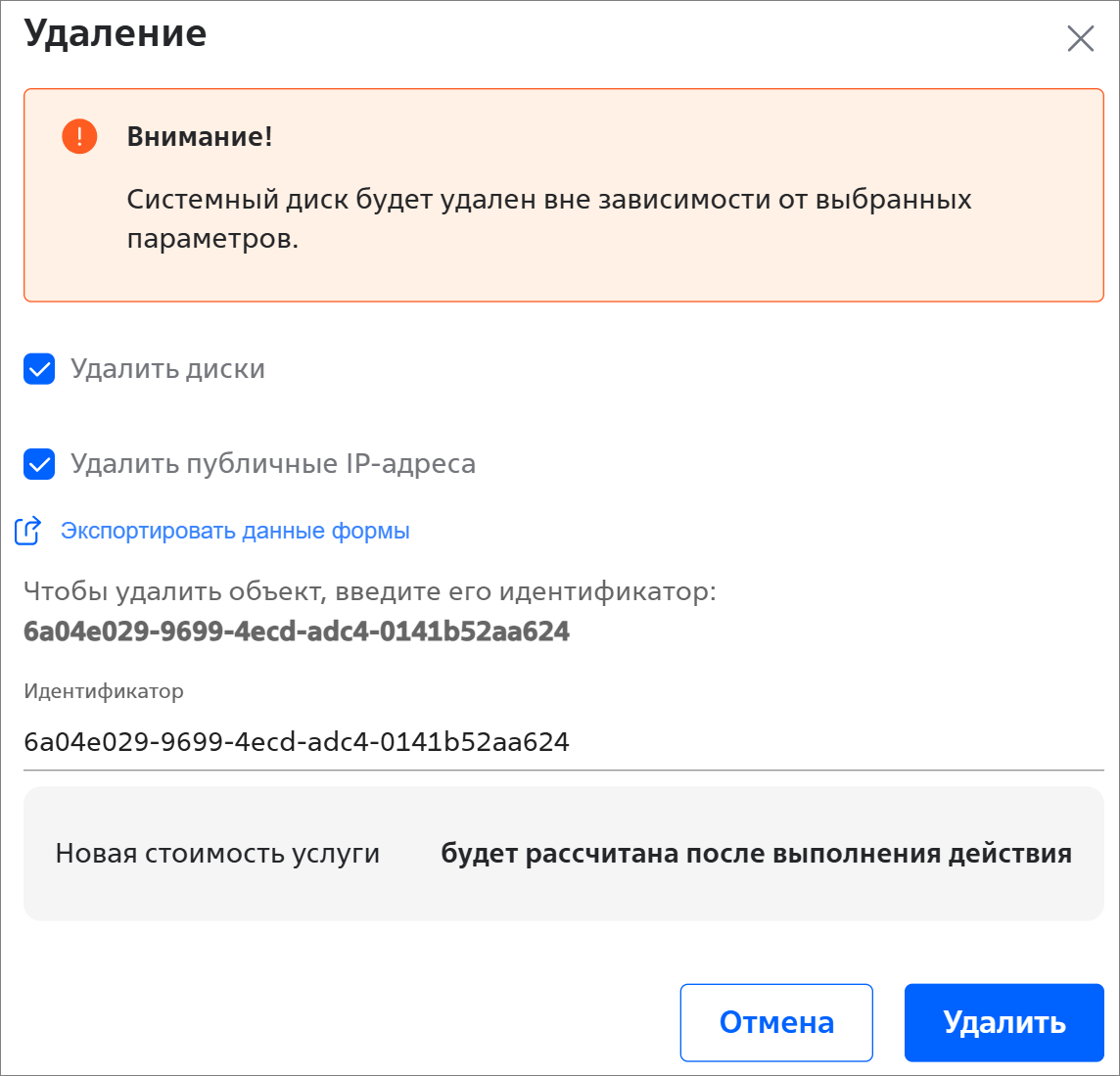Click the small Идентификатор field label
The width and height of the screenshot is (1120, 1076).
click(x=104, y=691)
